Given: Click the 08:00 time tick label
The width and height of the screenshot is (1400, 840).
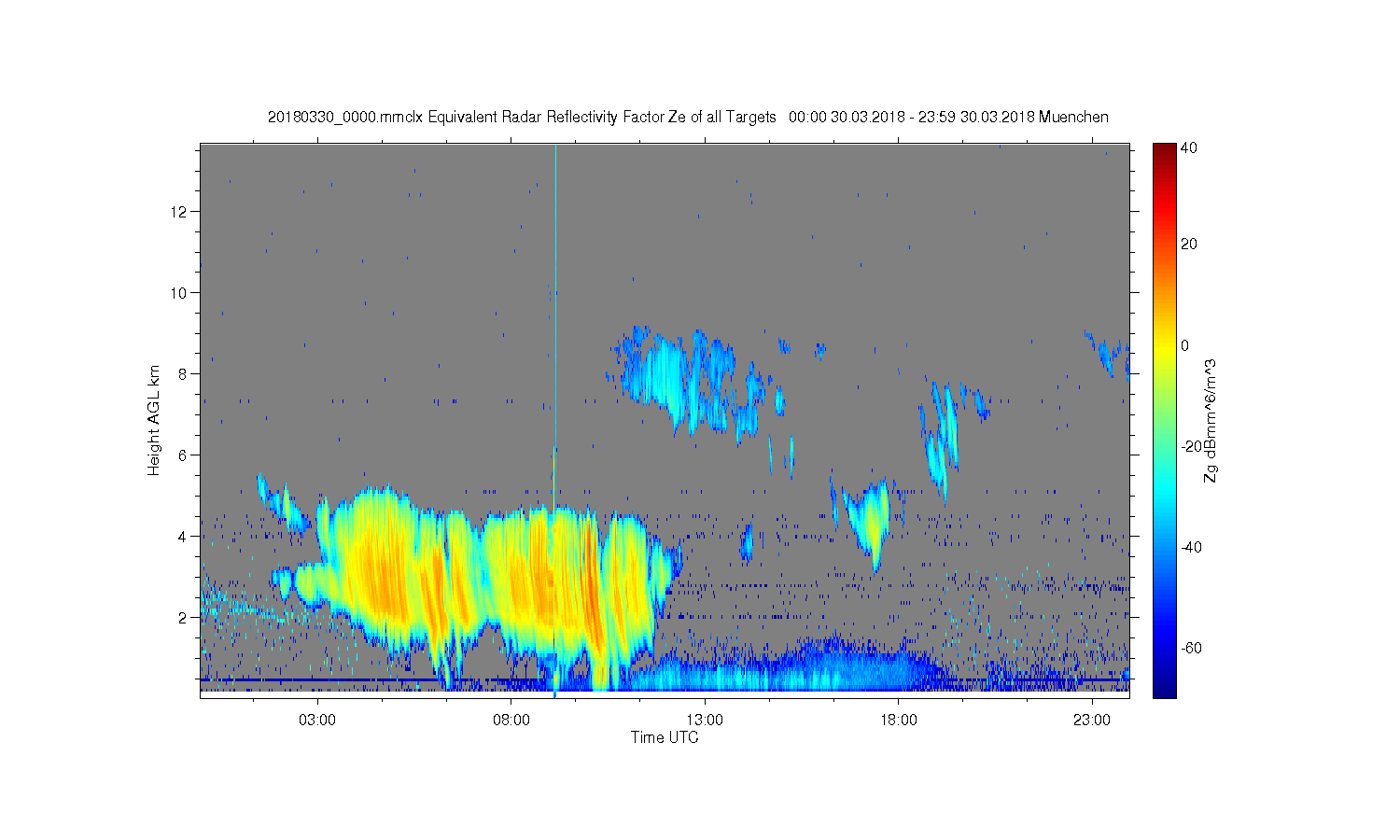Looking at the screenshot, I should click(511, 721).
